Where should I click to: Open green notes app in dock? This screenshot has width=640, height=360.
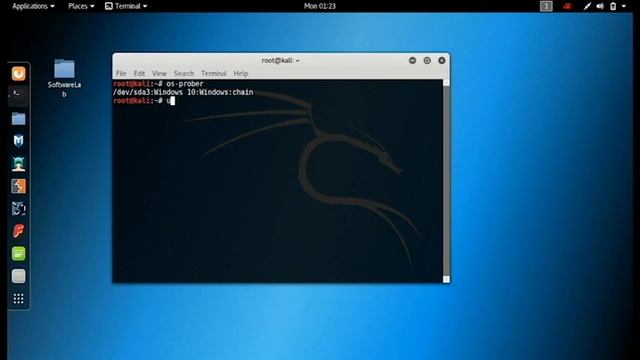click(x=18, y=253)
